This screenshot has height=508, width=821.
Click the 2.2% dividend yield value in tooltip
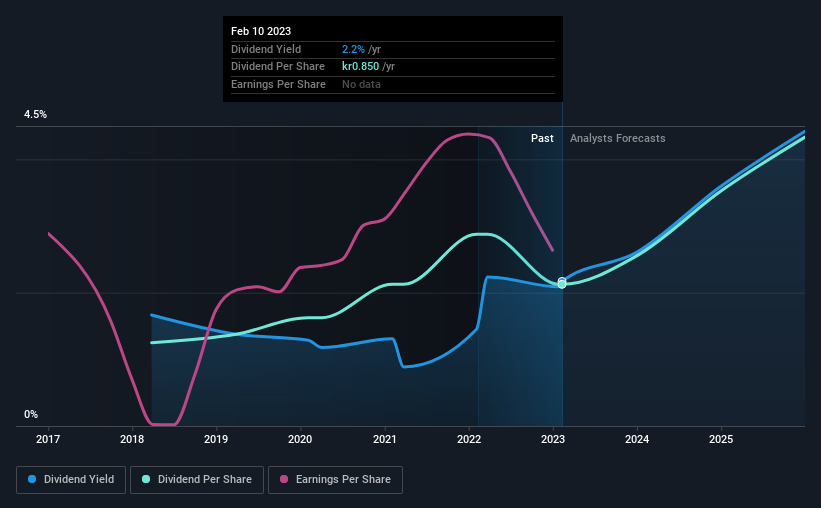(x=353, y=49)
